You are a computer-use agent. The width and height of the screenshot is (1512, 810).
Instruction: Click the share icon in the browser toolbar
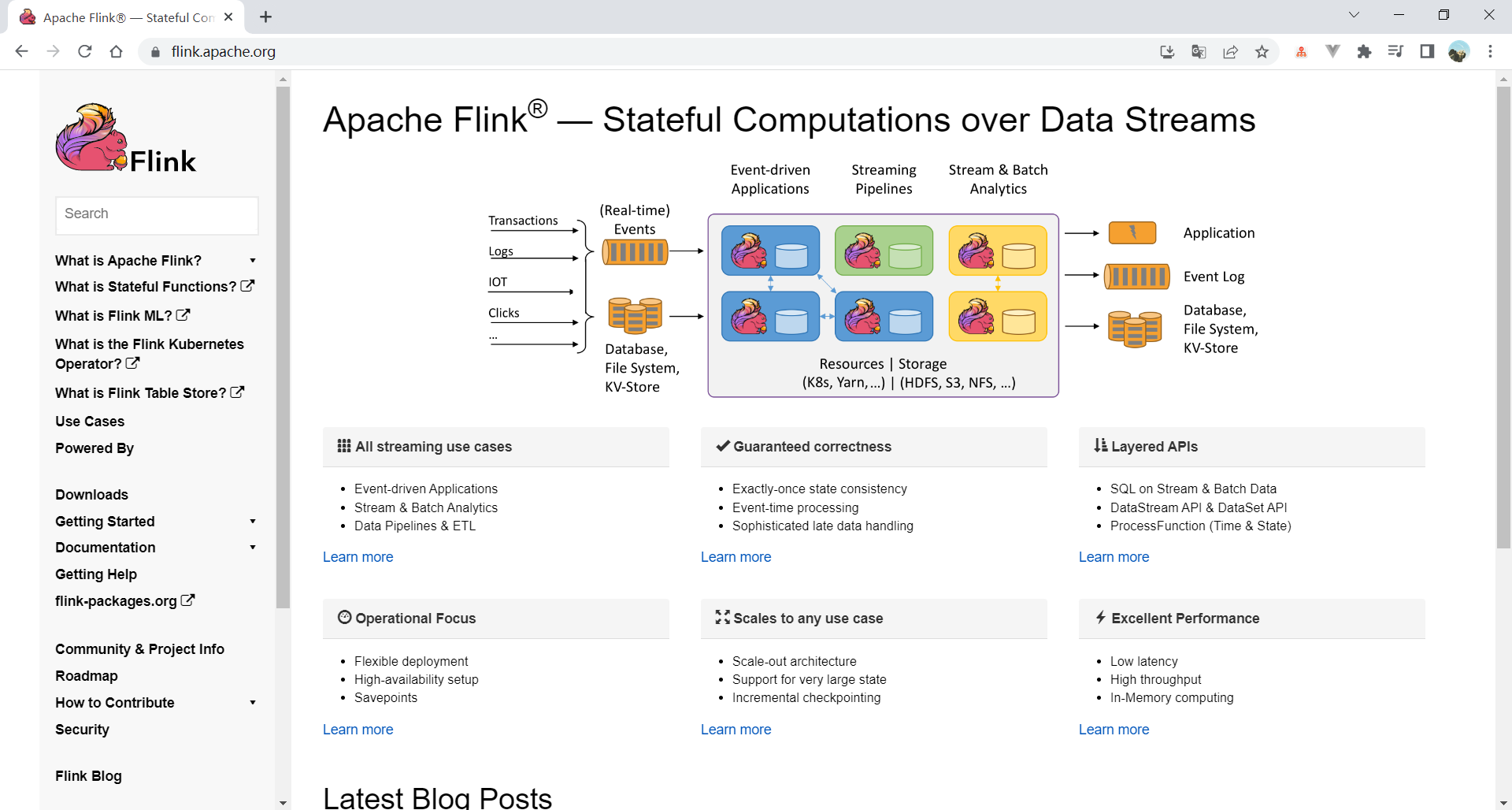(x=1230, y=51)
